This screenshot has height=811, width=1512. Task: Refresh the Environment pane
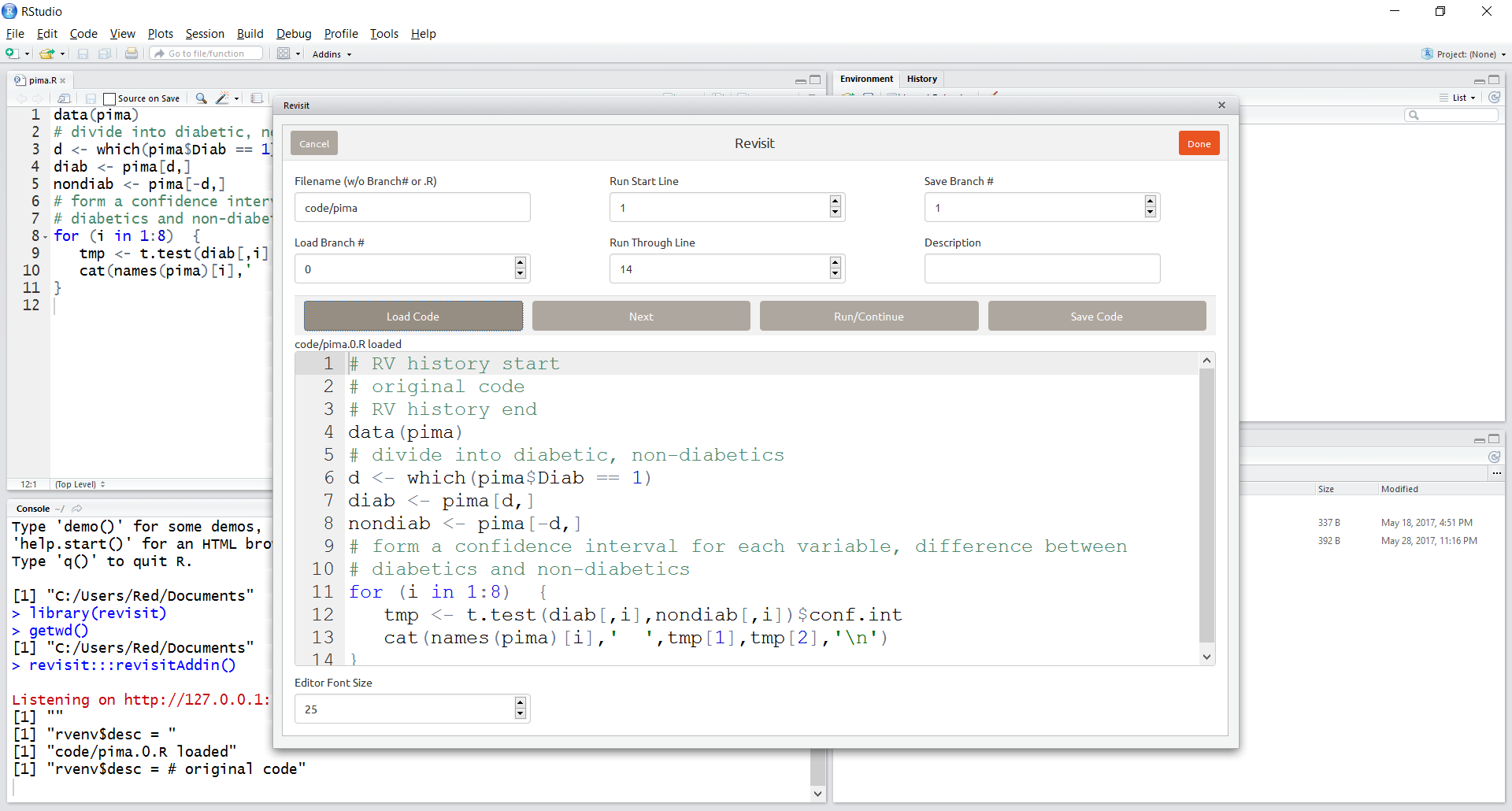click(1494, 98)
